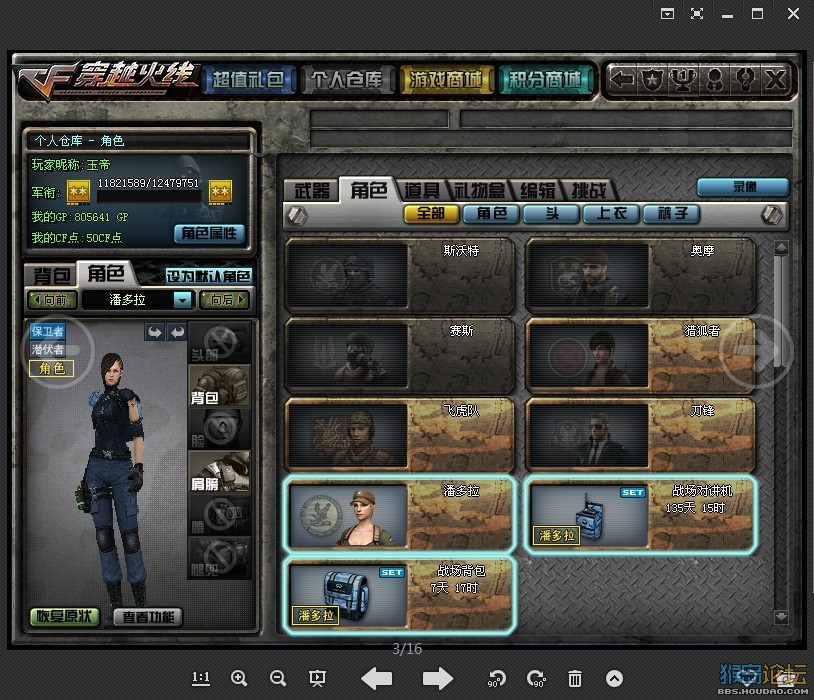This screenshot has width=814, height=700.
Task: Click the 恢复原状 button
Action: tap(64, 616)
